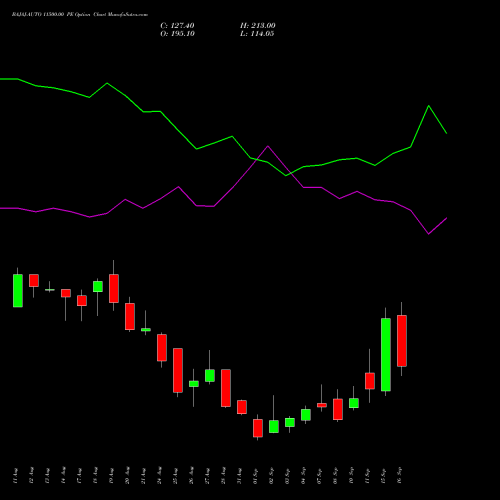This screenshot has width=500, height=500.
Task: Select the 20 Aug date label
Action: coord(127,475)
